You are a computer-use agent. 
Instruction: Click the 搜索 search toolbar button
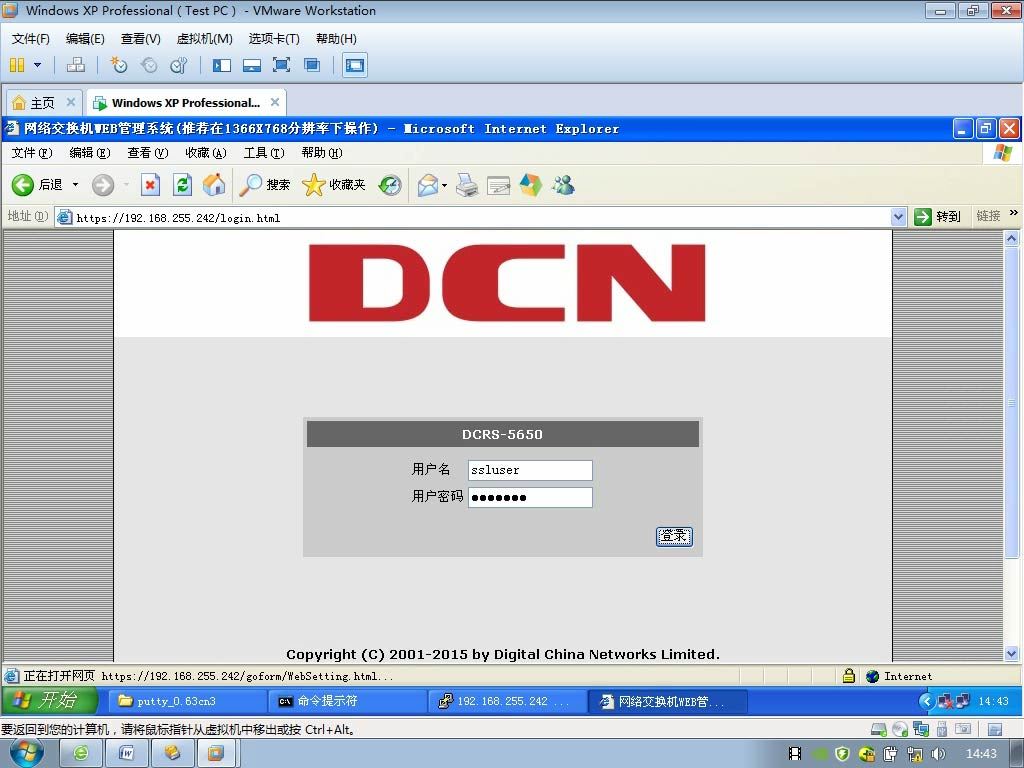264,185
